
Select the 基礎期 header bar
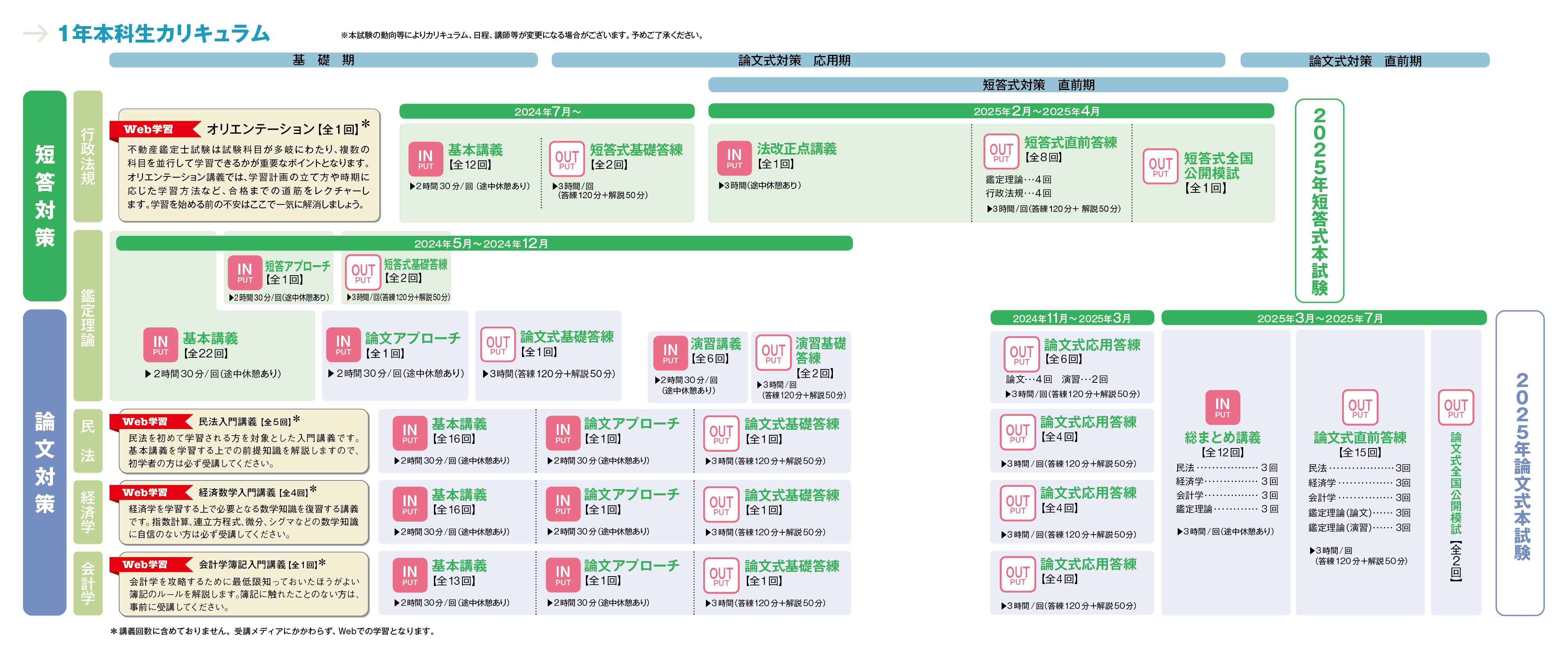tap(323, 60)
